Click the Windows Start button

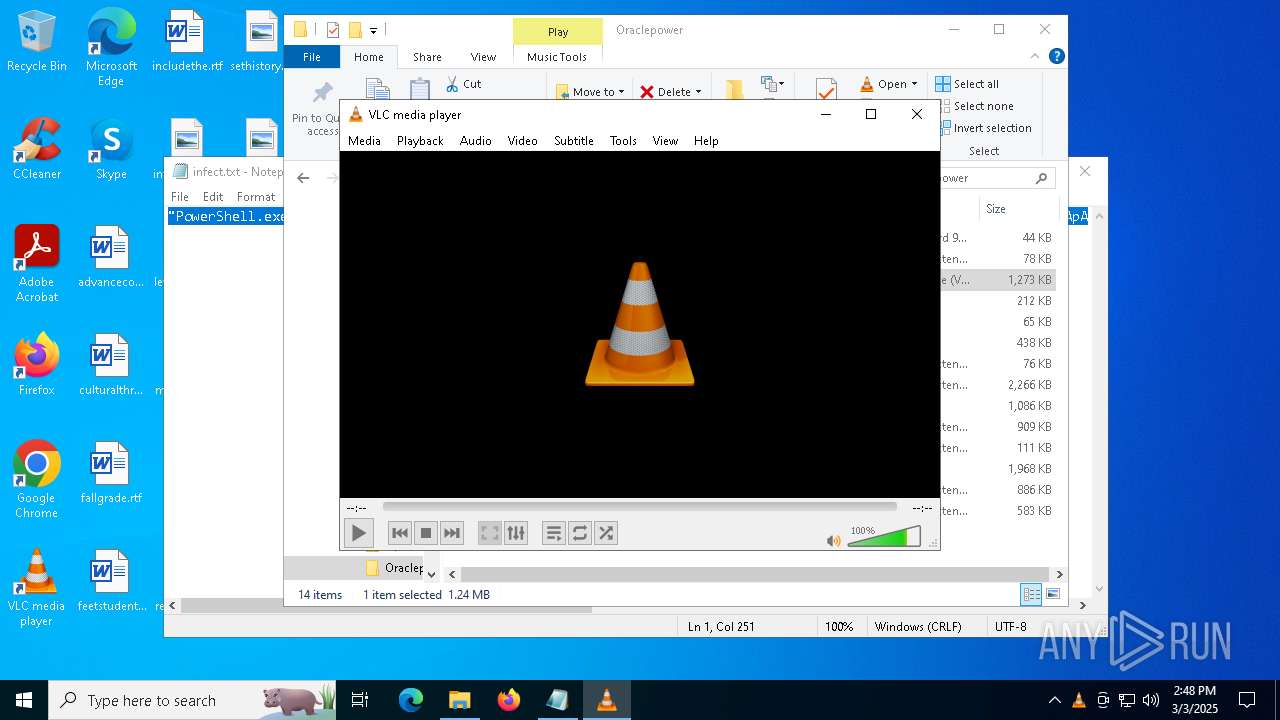(24, 700)
